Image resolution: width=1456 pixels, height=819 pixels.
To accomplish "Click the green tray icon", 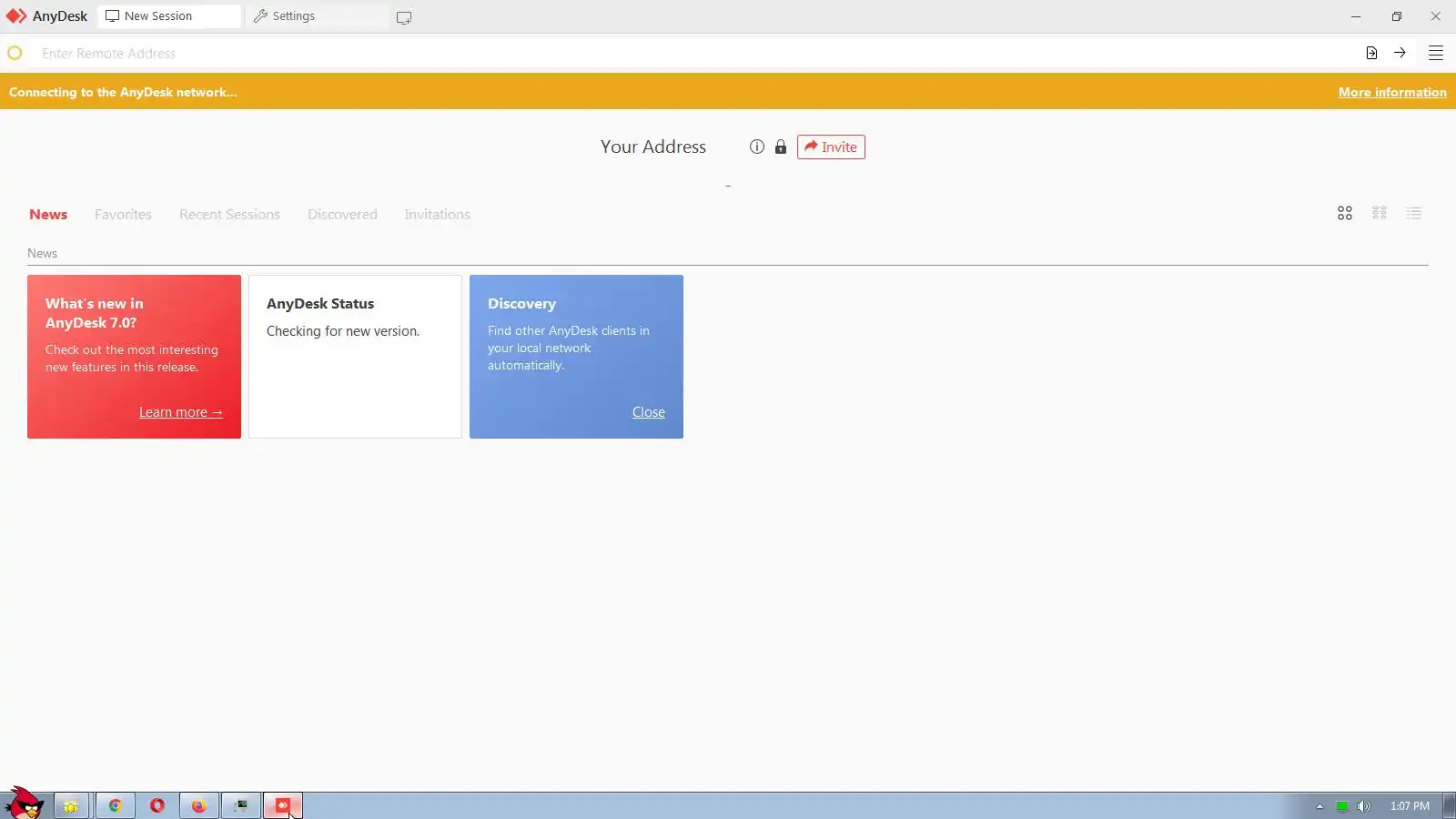I will pos(1342,806).
